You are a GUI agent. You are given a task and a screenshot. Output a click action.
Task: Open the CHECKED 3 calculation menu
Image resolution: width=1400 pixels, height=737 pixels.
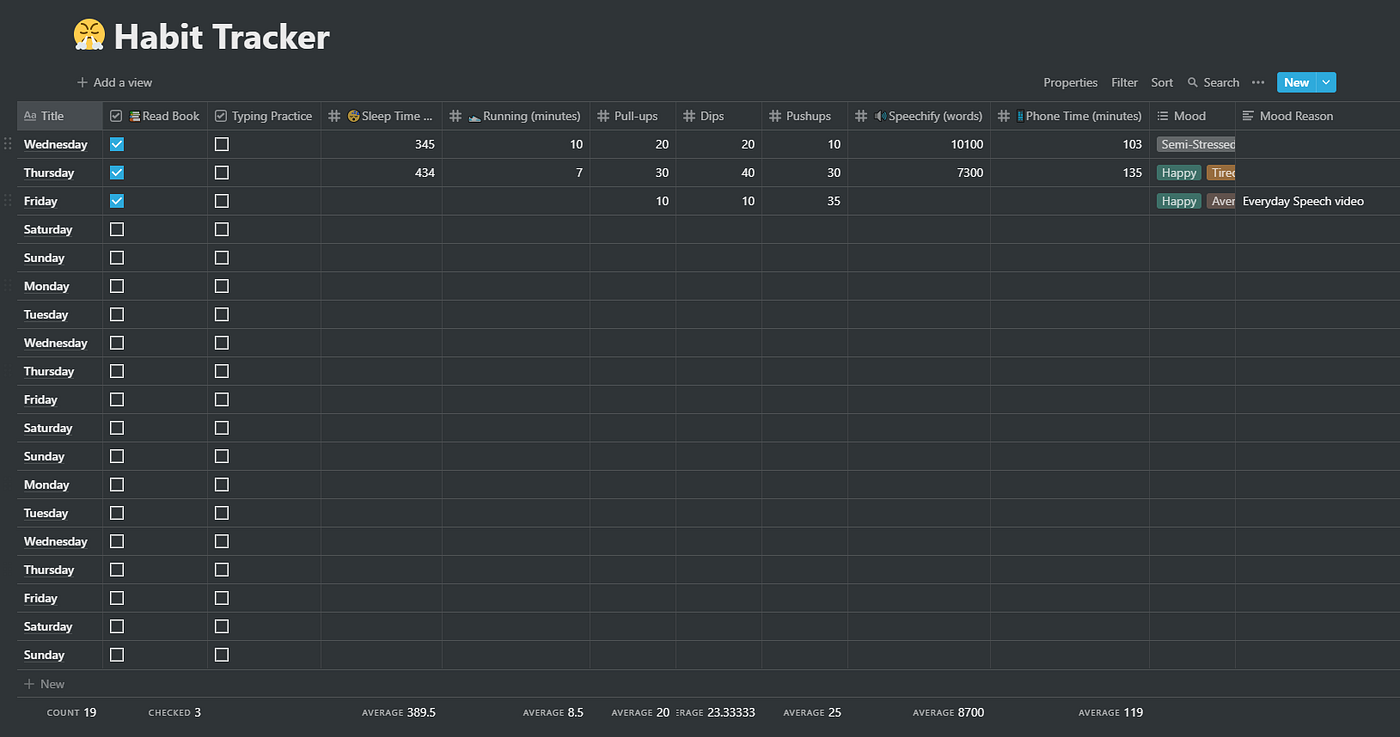pos(174,712)
